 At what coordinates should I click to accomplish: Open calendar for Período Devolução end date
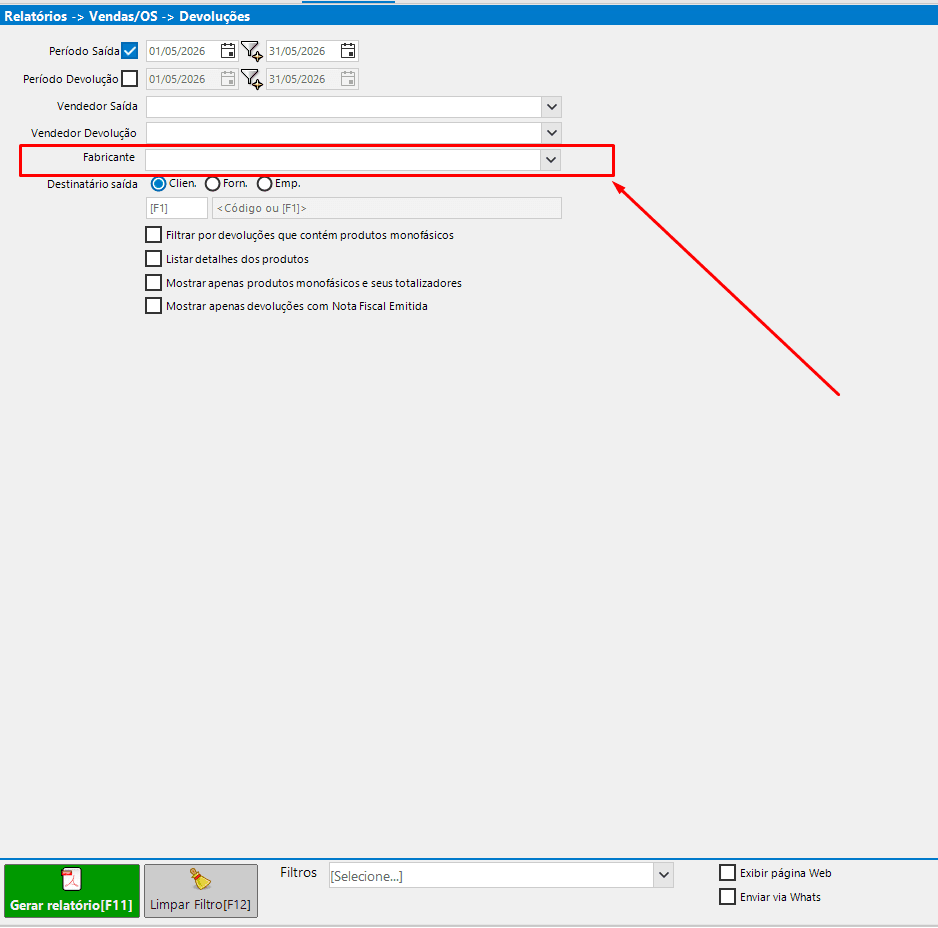click(x=348, y=79)
